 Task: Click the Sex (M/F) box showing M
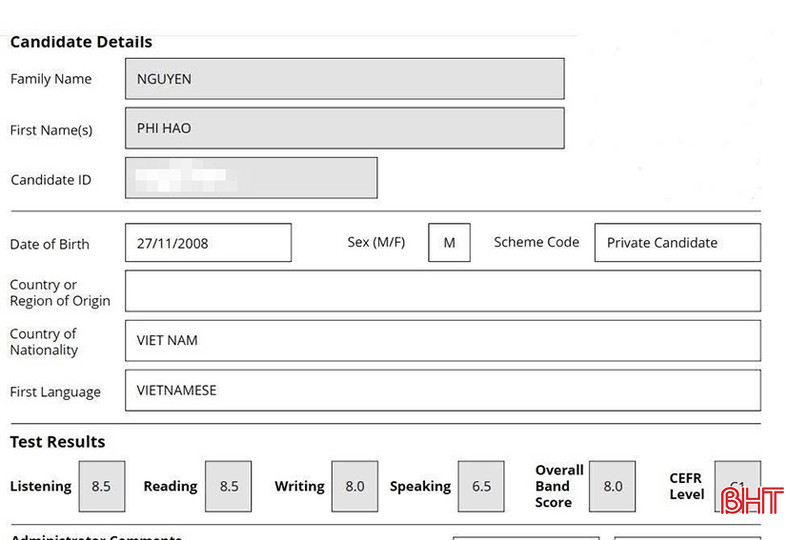[x=449, y=243]
